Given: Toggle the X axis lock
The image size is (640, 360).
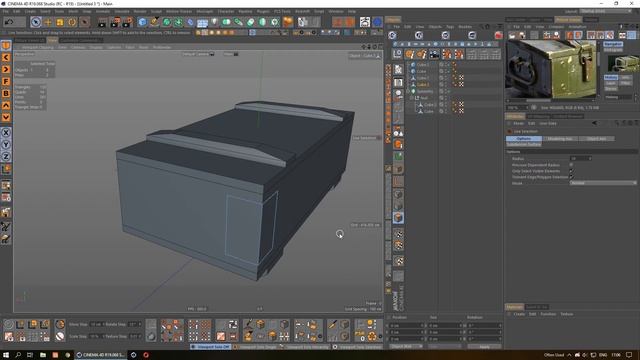Looking at the screenshot, I should (x=6, y=133).
